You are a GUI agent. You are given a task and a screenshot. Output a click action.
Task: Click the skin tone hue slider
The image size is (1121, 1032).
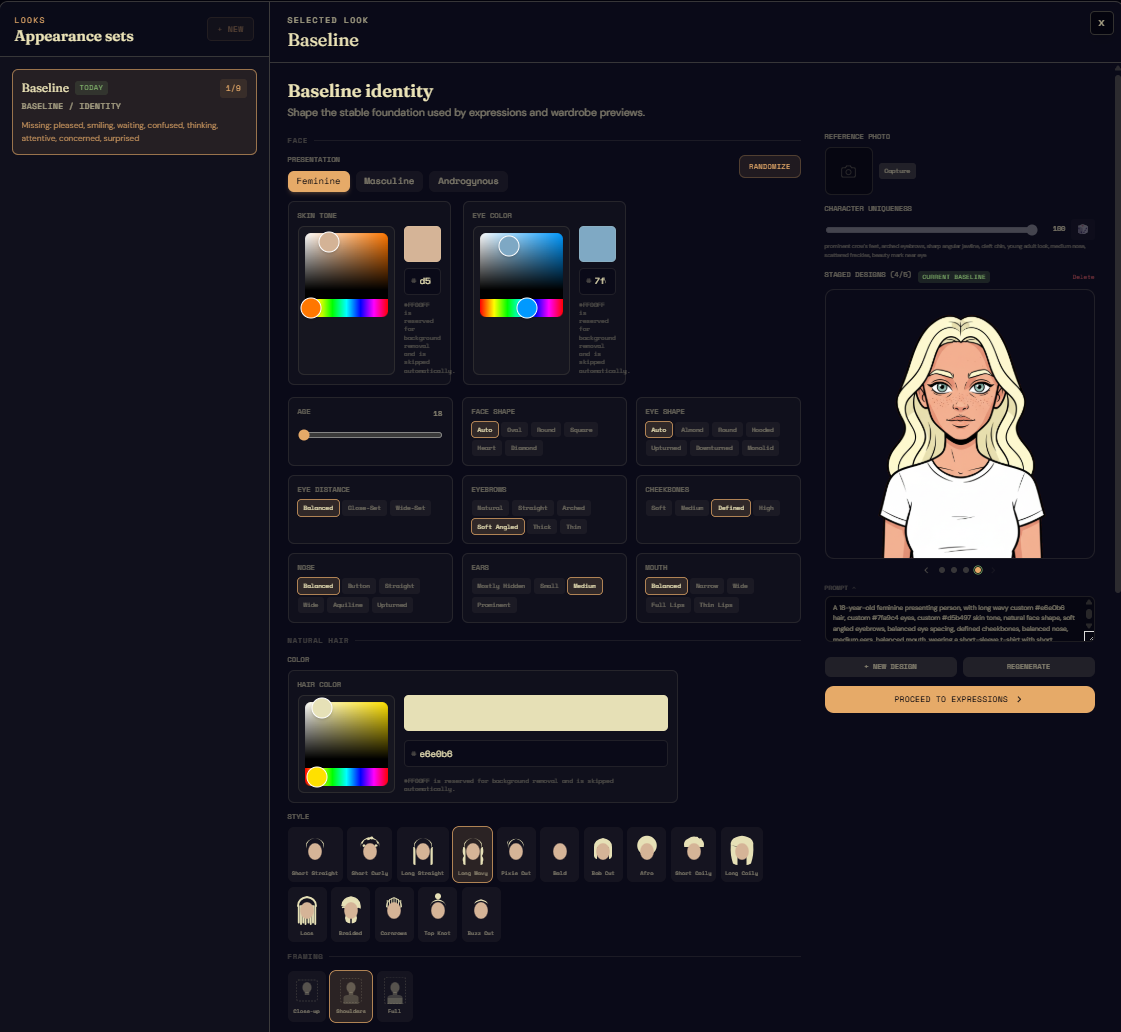pos(347,308)
